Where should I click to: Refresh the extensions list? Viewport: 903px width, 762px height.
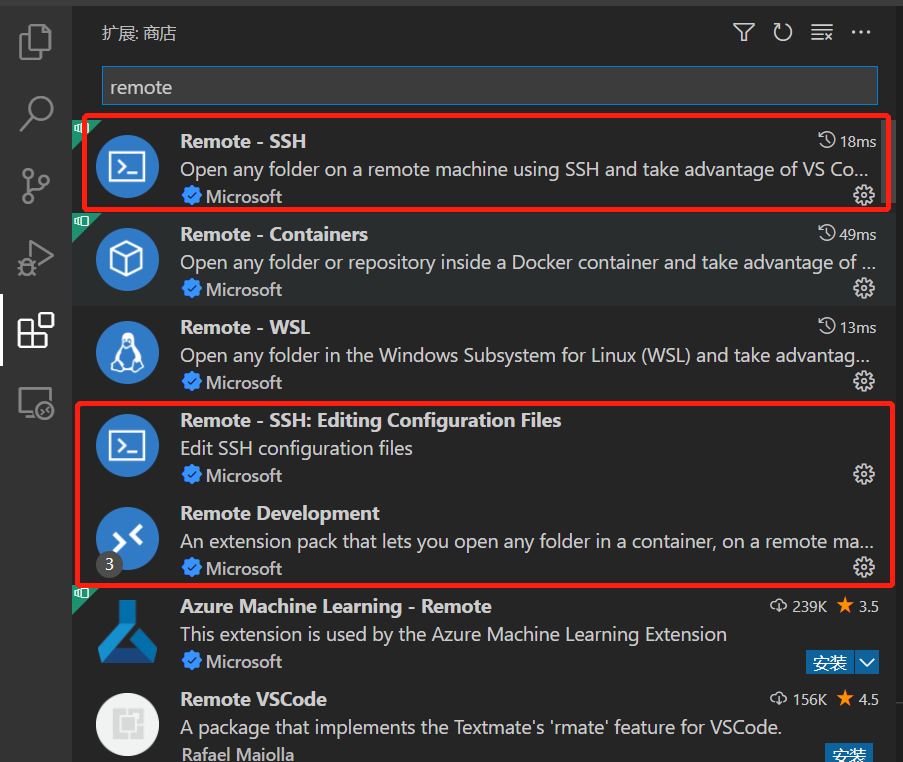(x=782, y=33)
